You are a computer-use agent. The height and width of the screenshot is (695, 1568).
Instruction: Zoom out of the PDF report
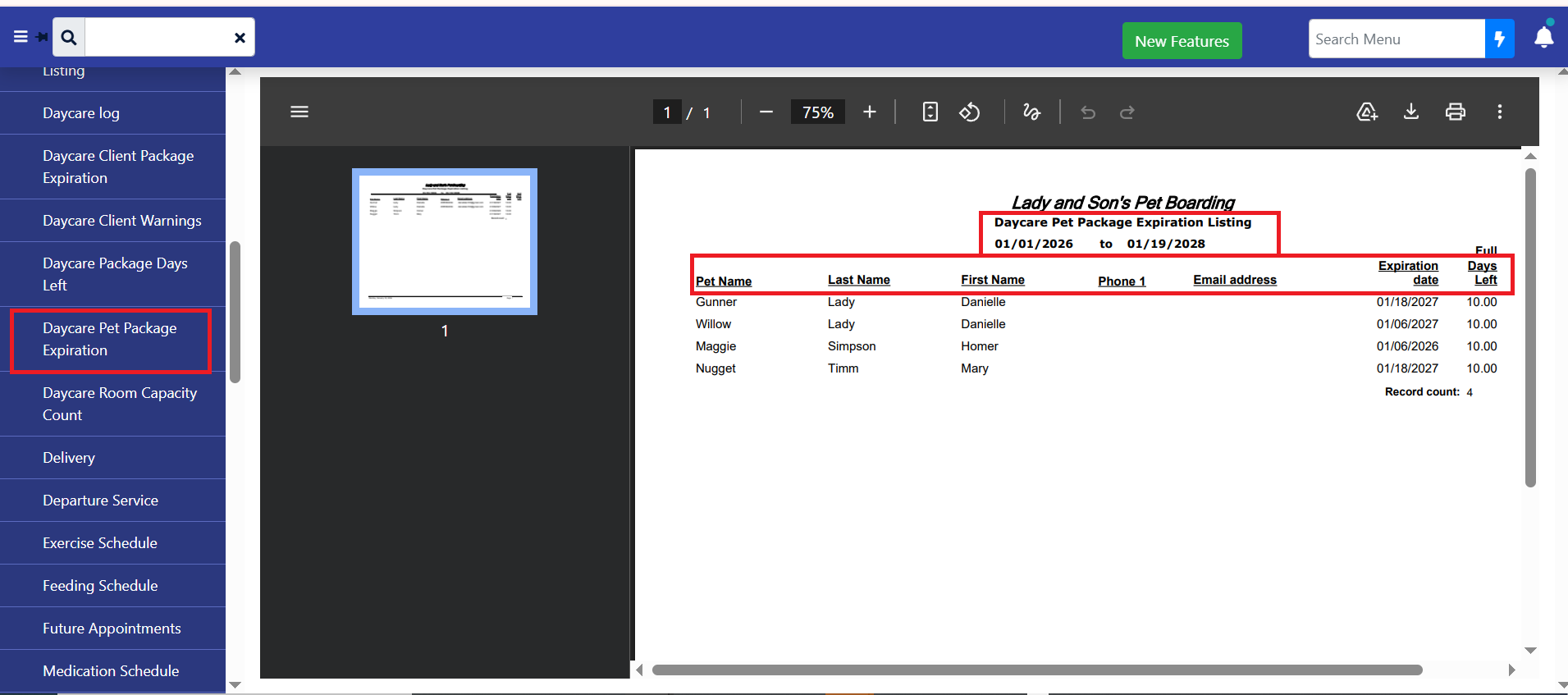click(x=766, y=112)
